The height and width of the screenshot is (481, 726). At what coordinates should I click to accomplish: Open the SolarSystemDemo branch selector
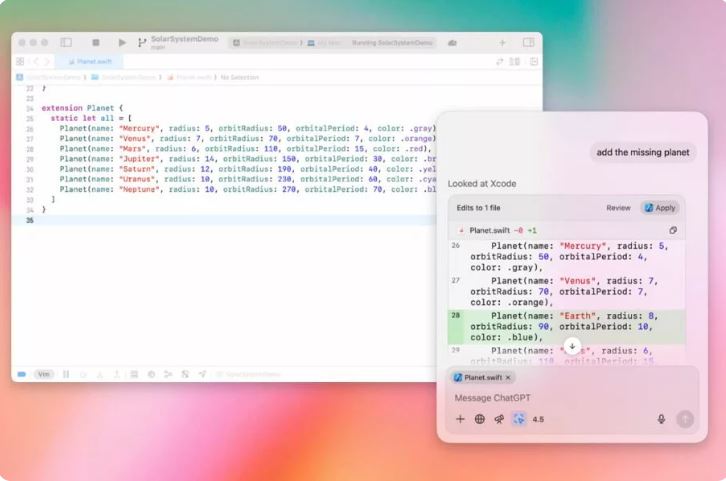click(x=165, y=43)
